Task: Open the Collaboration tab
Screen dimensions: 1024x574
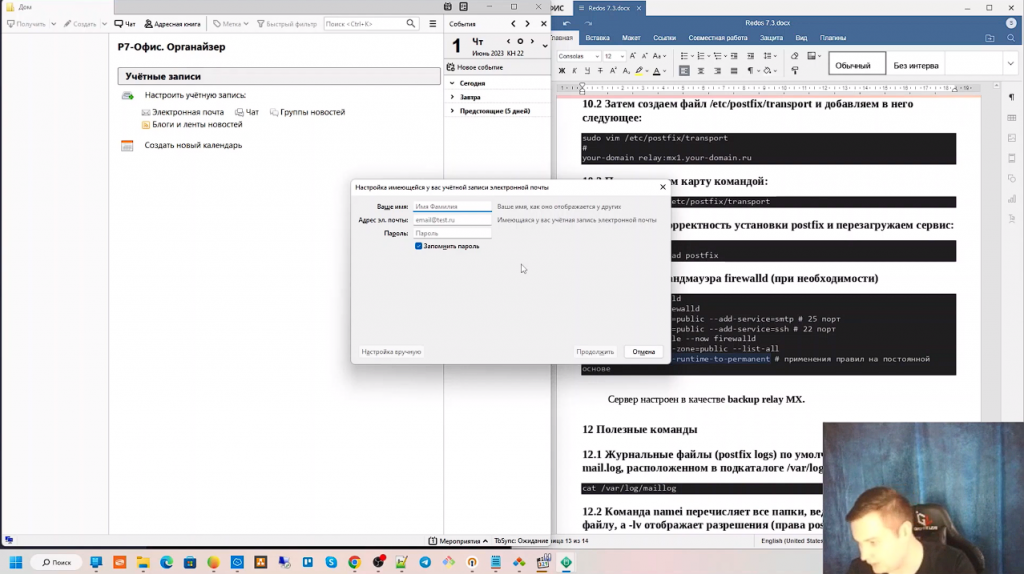Action: tap(718, 38)
